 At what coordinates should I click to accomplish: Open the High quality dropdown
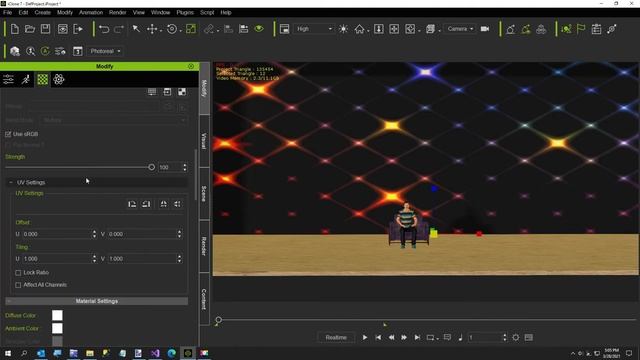tap(314, 29)
